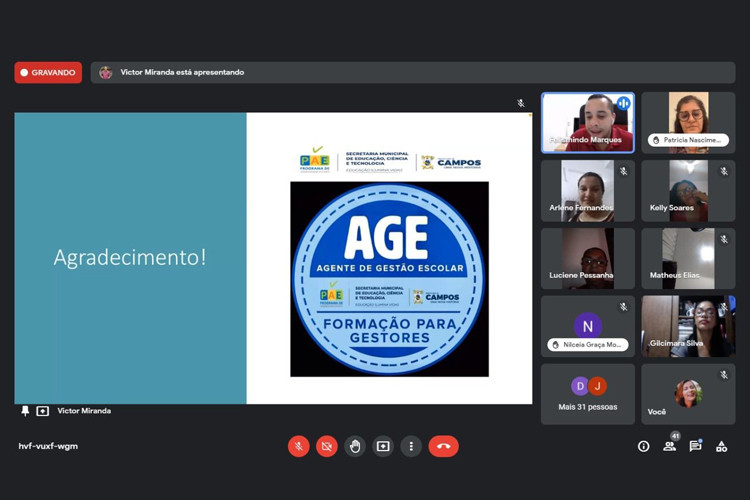Click the muted mic icon on Matheus Elias tile
The height and width of the screenshot is (500, 750).
(x=724, y=239)
